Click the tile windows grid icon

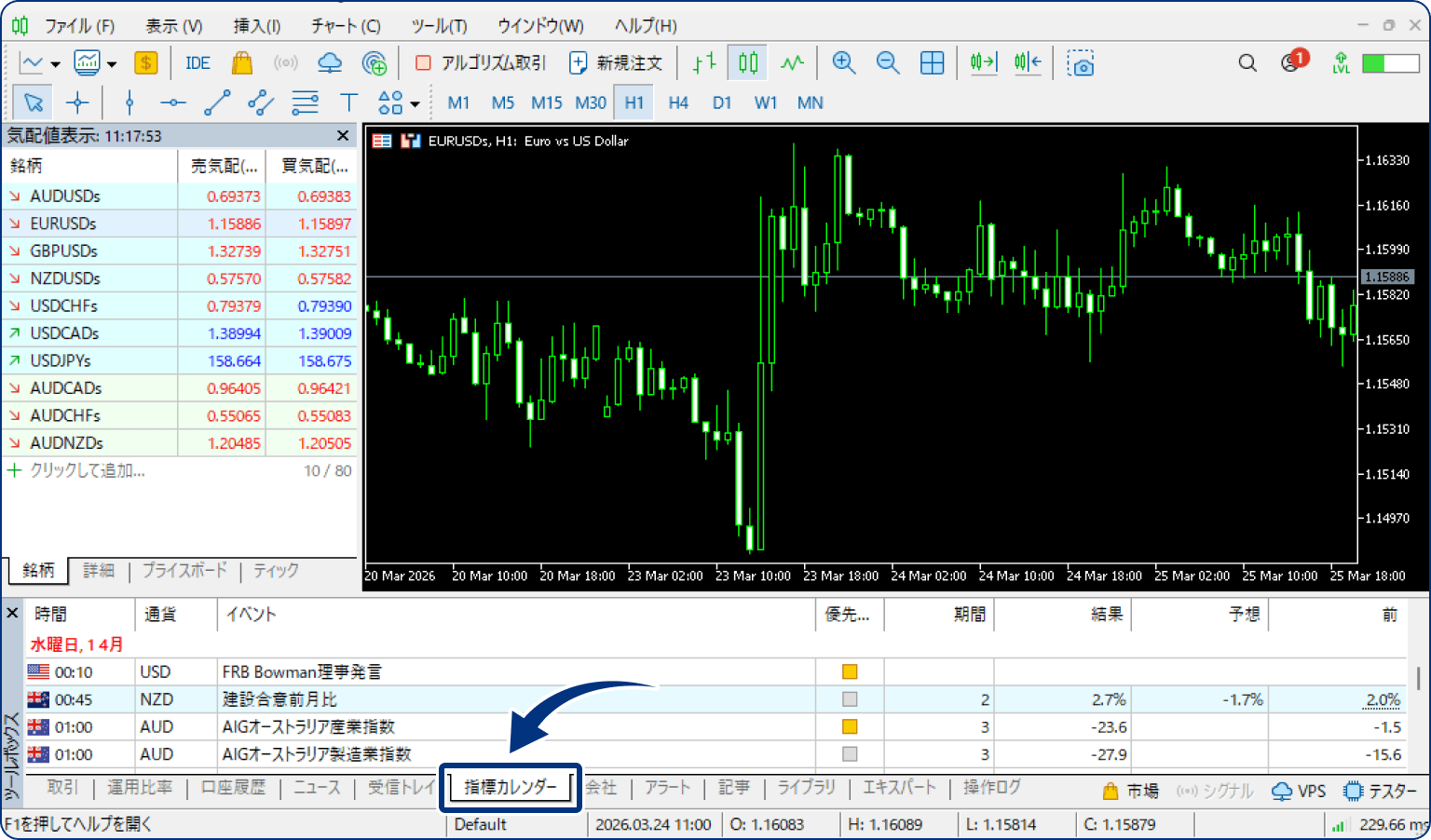[932, 62]
